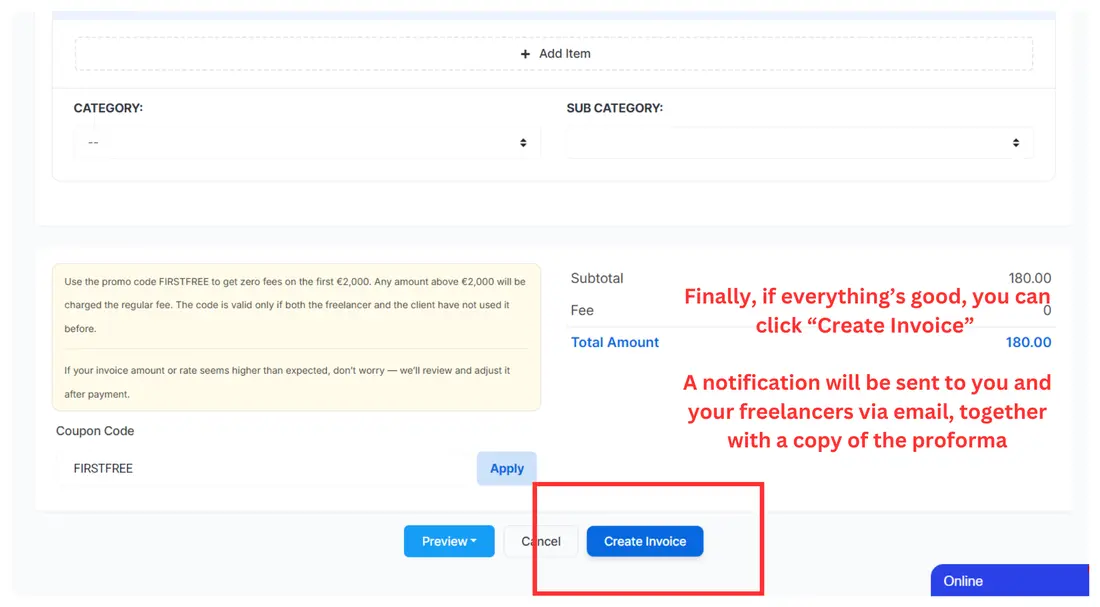Select the total value 180.00 in blue
Image resolution: width=1100 pixels, height=607 pixels.
[1028, 342]
